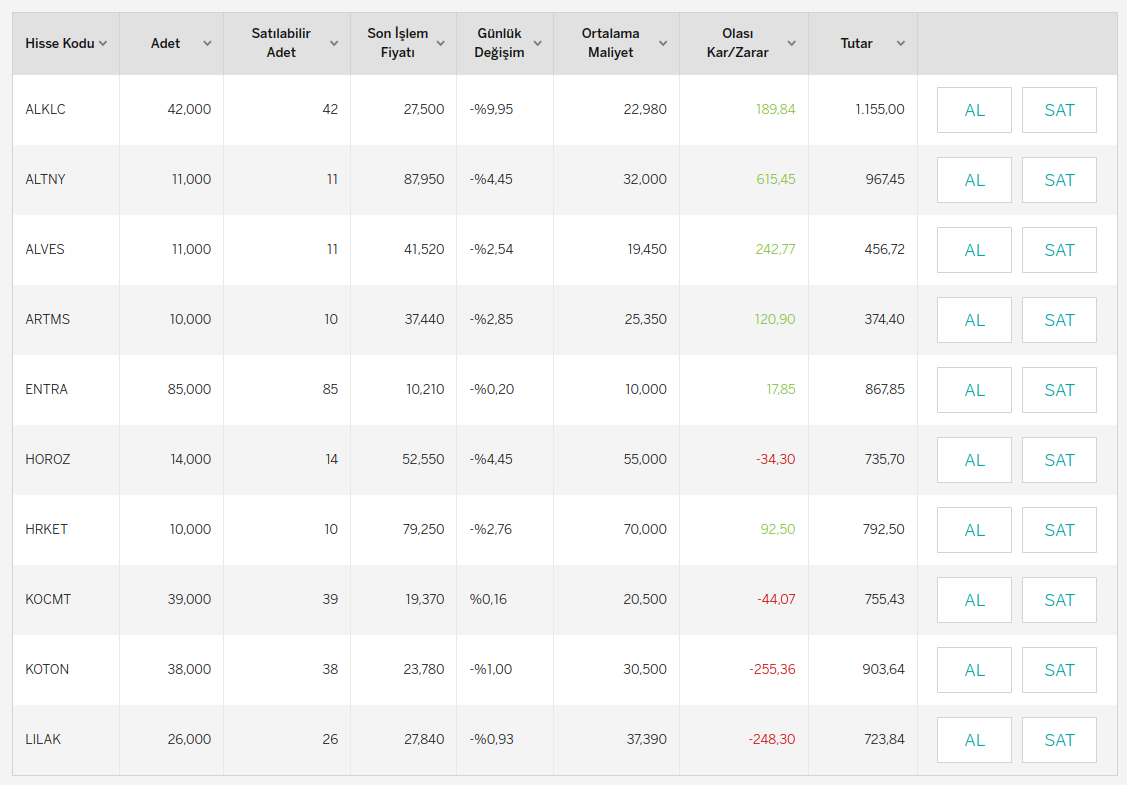
Task: Select the KOTON stock code
Action: (x=47, y=669)
